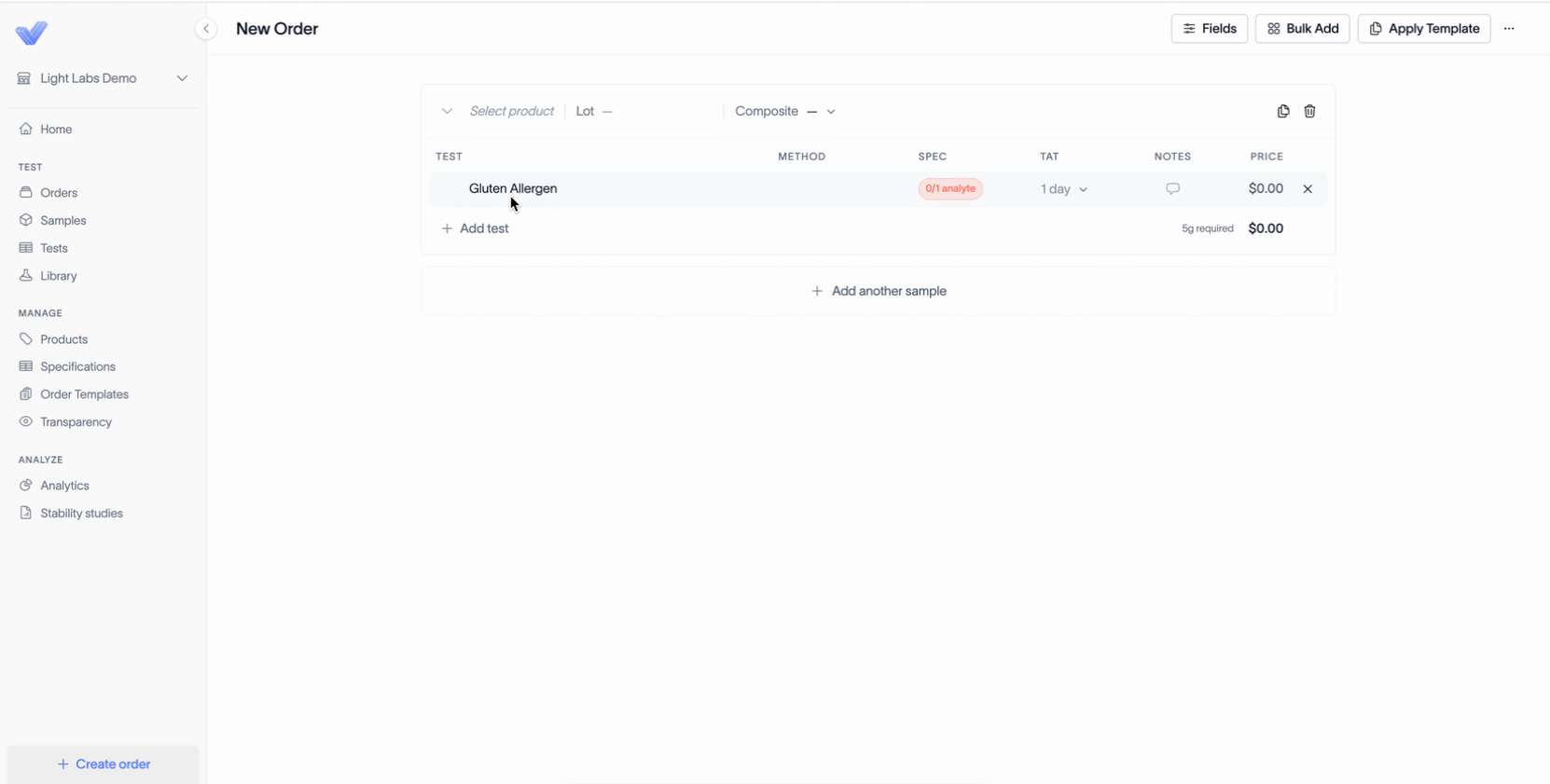Image resolution: width=1550 pixels, height=784 pixels.
Task: Open the Products page
Action: click(x=63, y=339)
